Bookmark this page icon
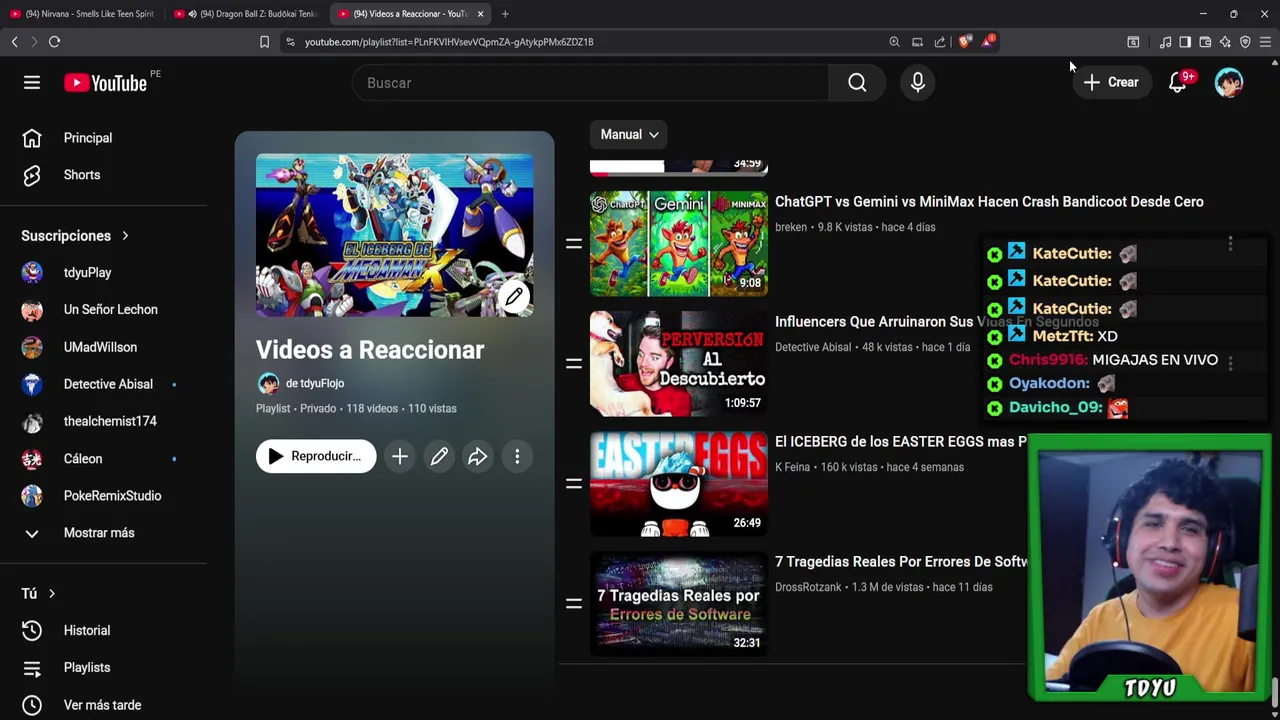1280x720 pixels. (x=264, y=42)
